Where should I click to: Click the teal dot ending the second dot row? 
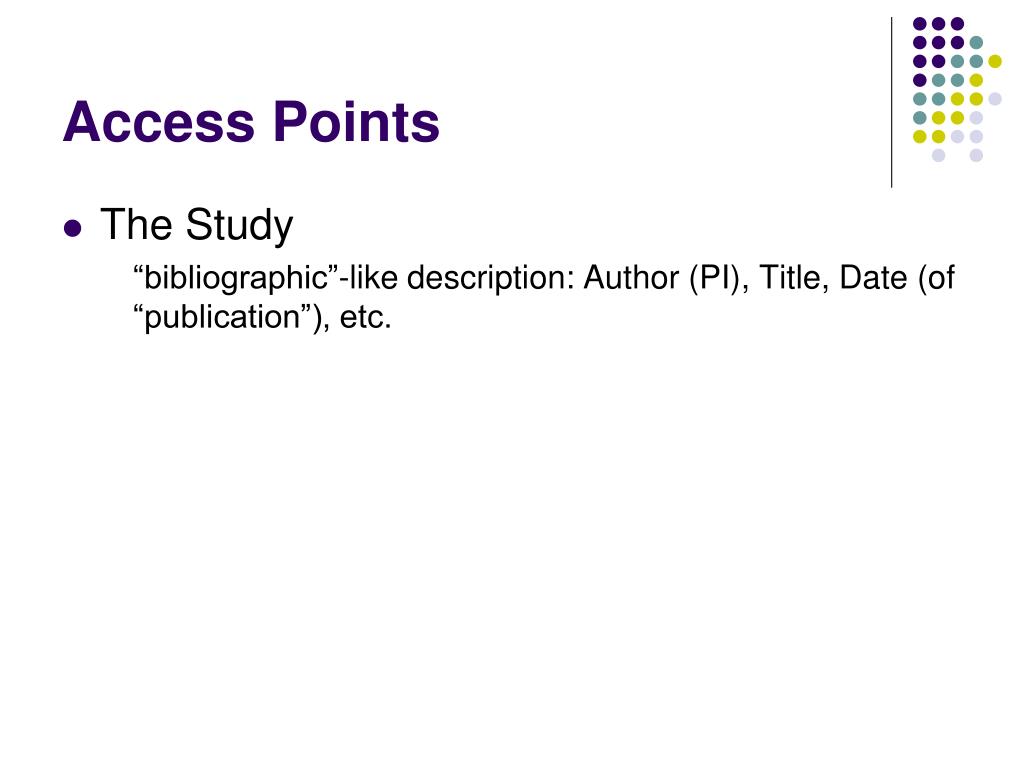tap(976, 43)
